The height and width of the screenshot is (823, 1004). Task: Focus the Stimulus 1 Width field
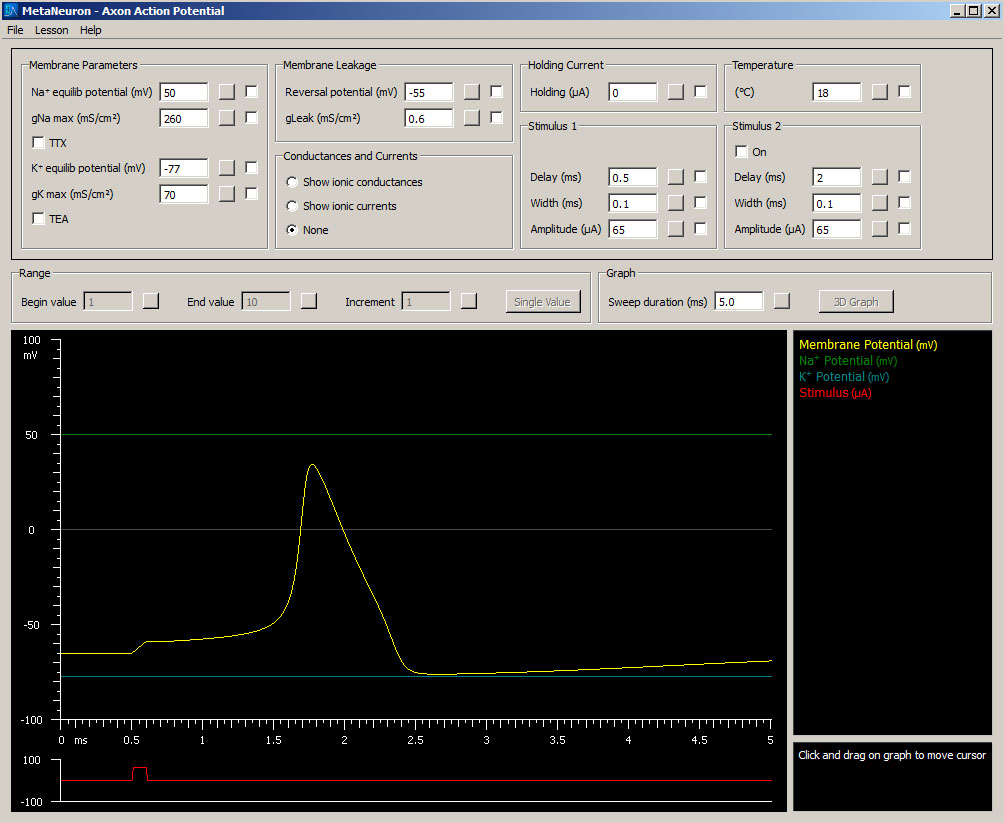pos(633,203)
